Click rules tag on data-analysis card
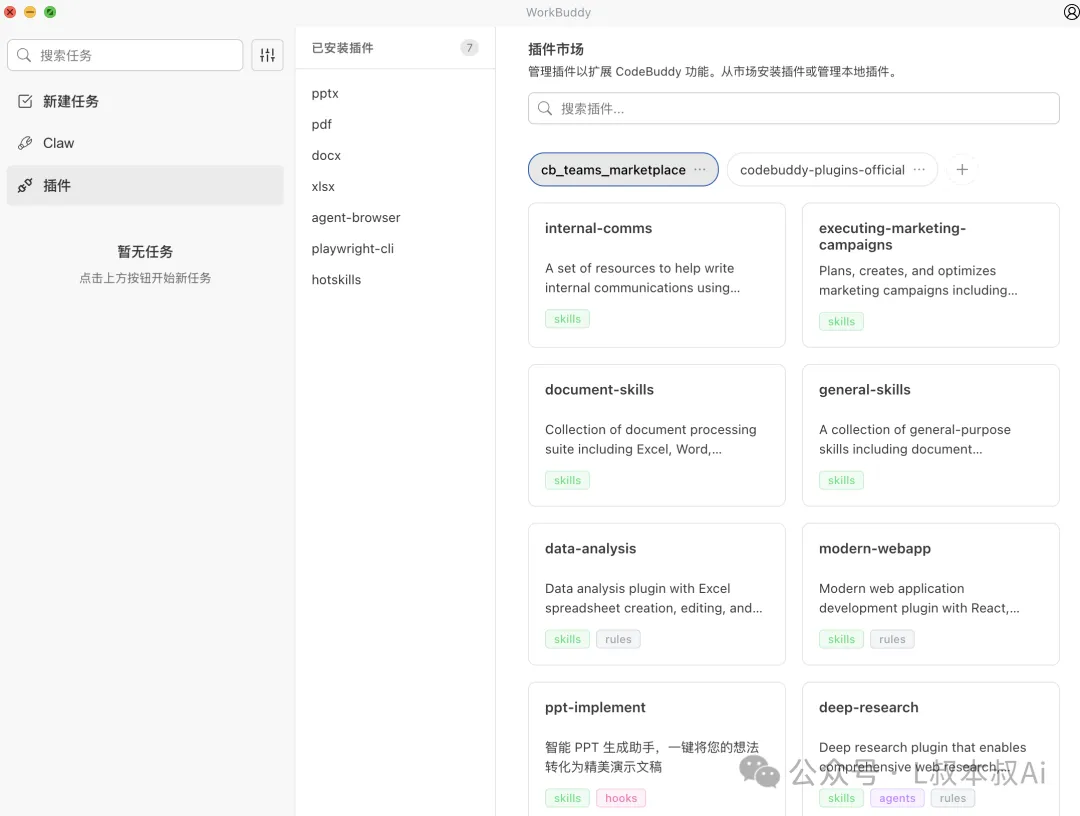Viewport: 1080px width, 816px height. click(x=618, y=639)
